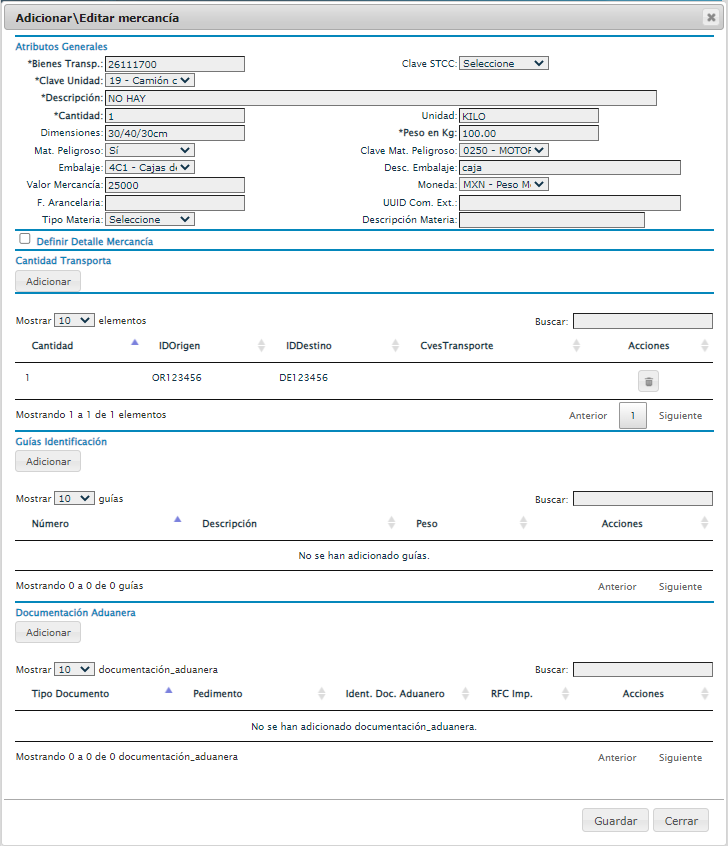Screen dimensions: 728x846
Task: Focus the Bienes Transp. field
Action: point(175,64)
